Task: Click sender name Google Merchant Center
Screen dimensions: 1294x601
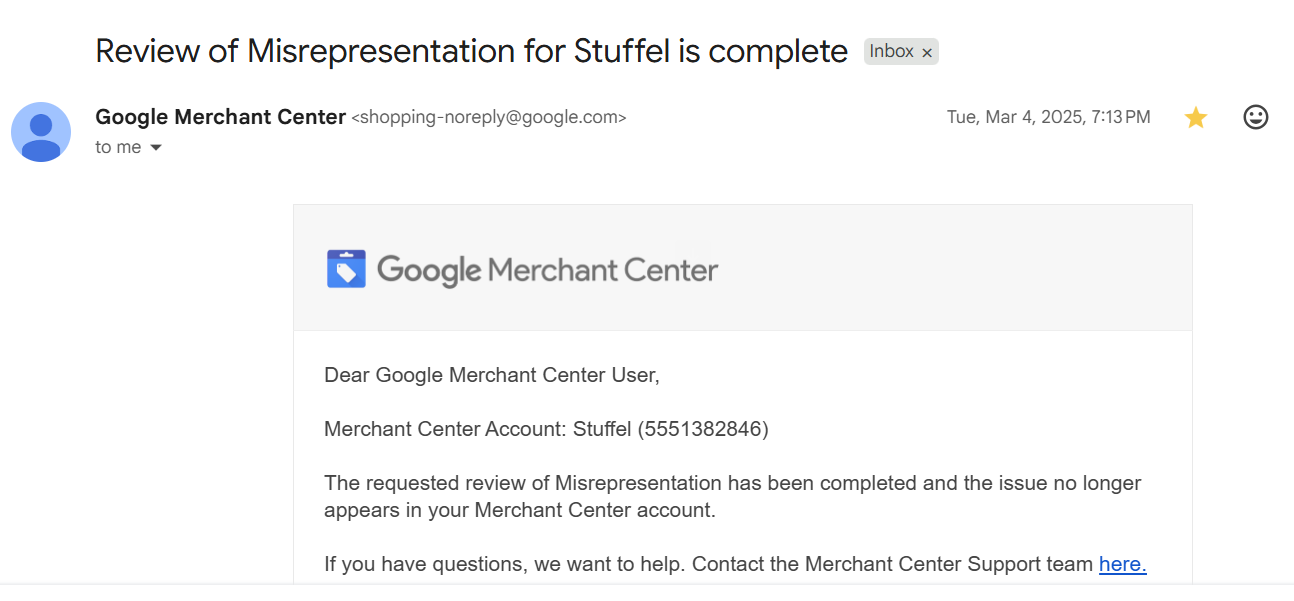Action: point(220,117)
